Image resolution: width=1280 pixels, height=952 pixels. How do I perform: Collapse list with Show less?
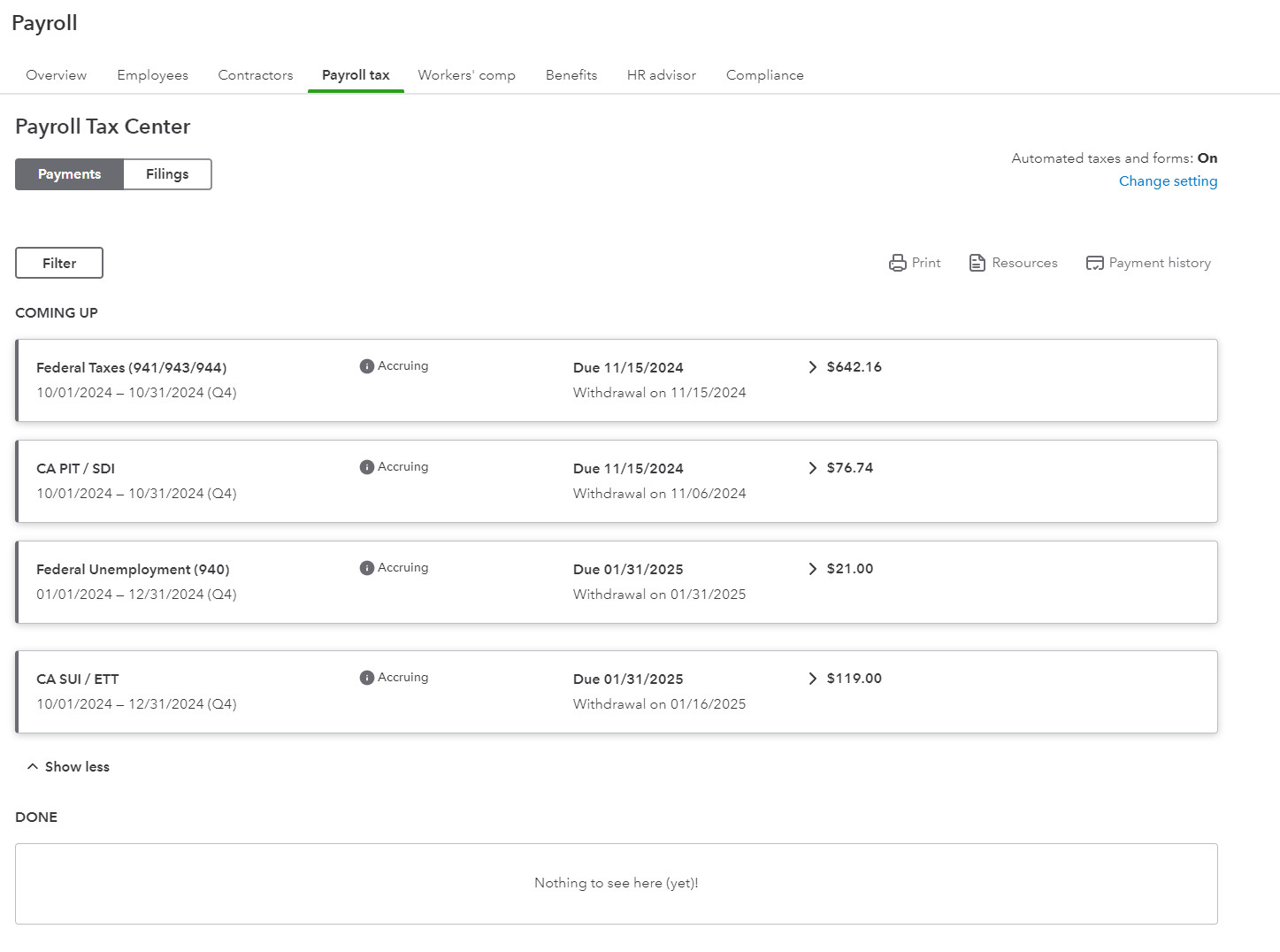69,767
